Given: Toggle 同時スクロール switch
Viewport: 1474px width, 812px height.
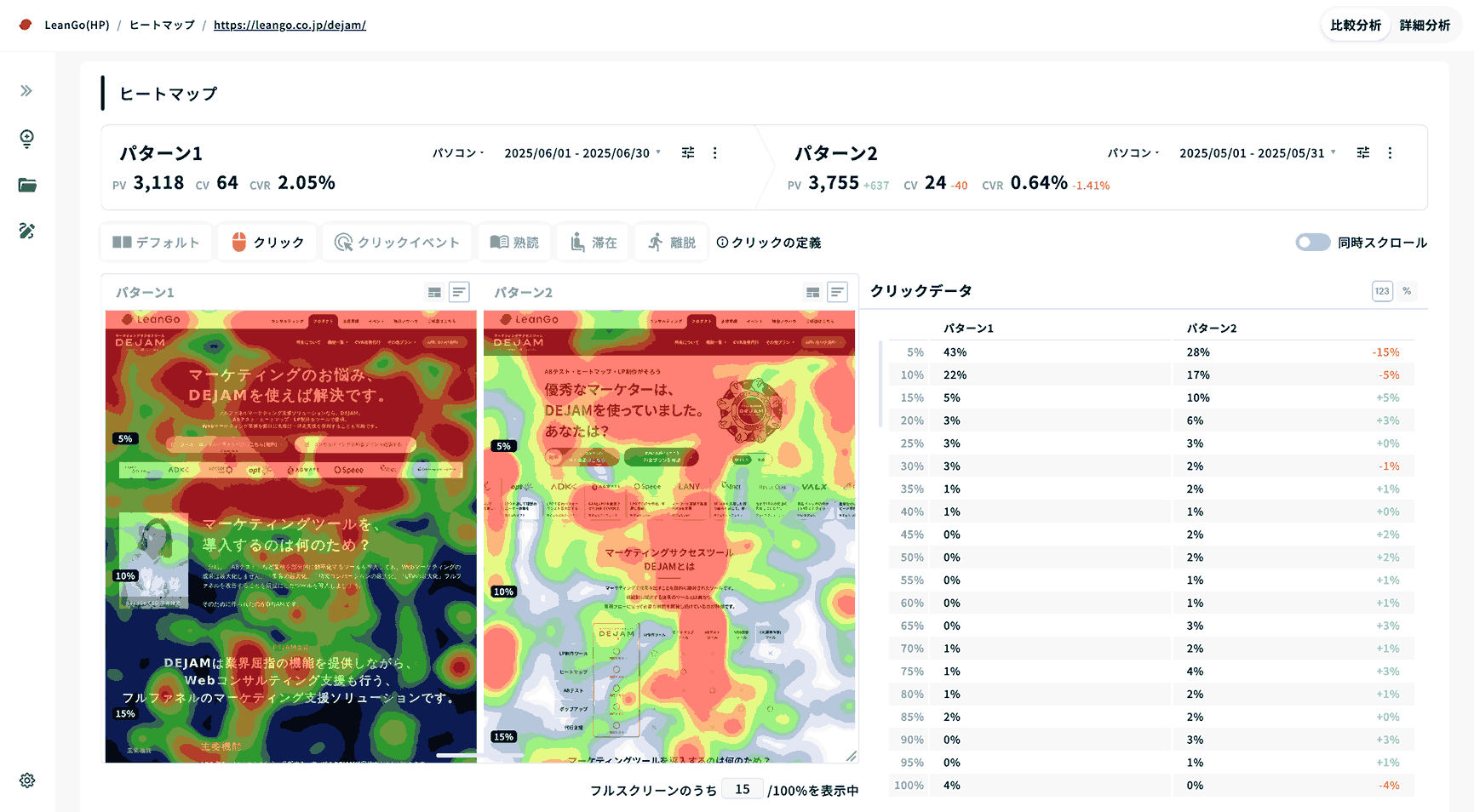Looking at the screenshot, I should (x=1313, y=243).
